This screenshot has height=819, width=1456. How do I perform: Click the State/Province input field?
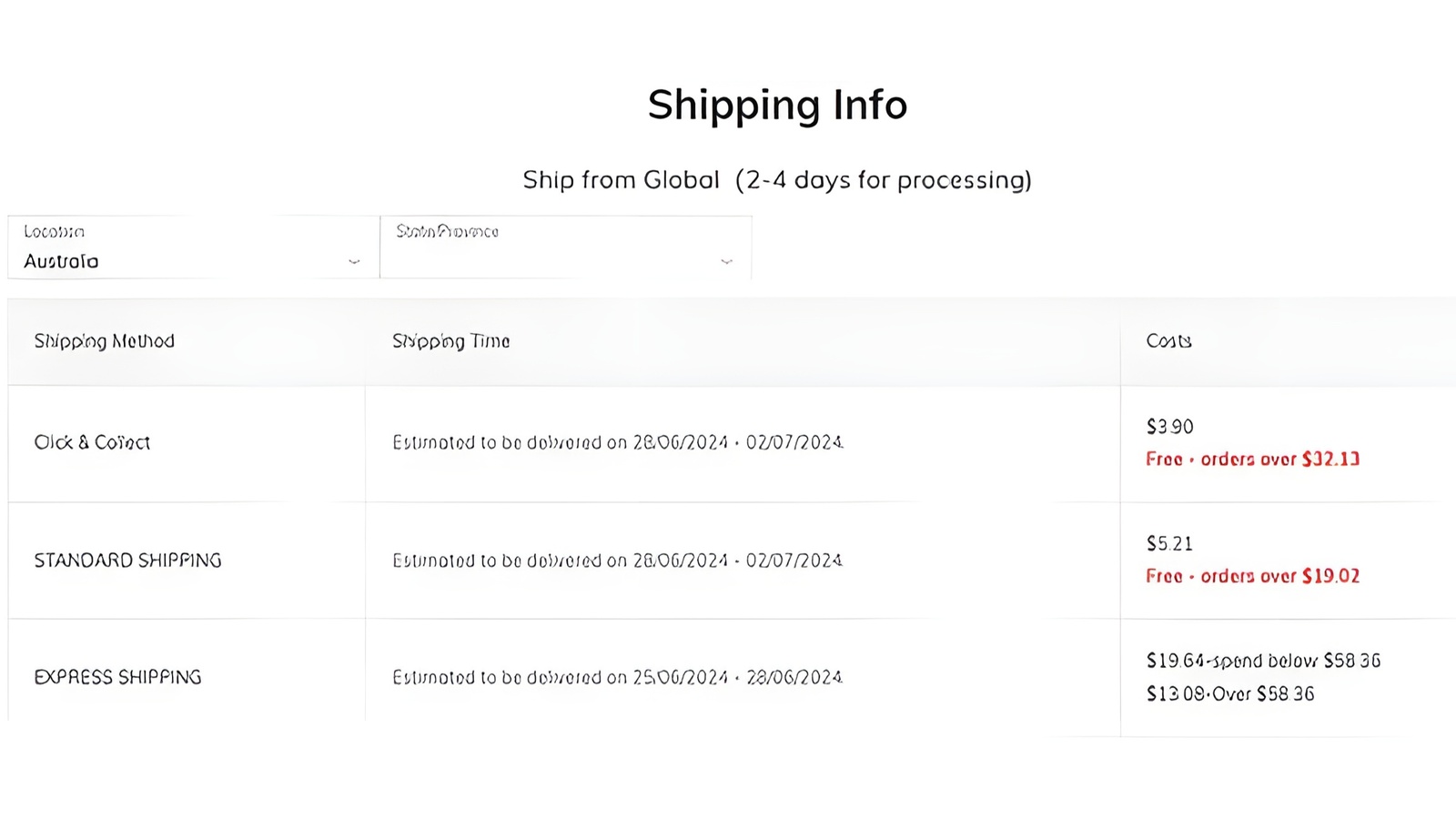click(x=546, y=261)
